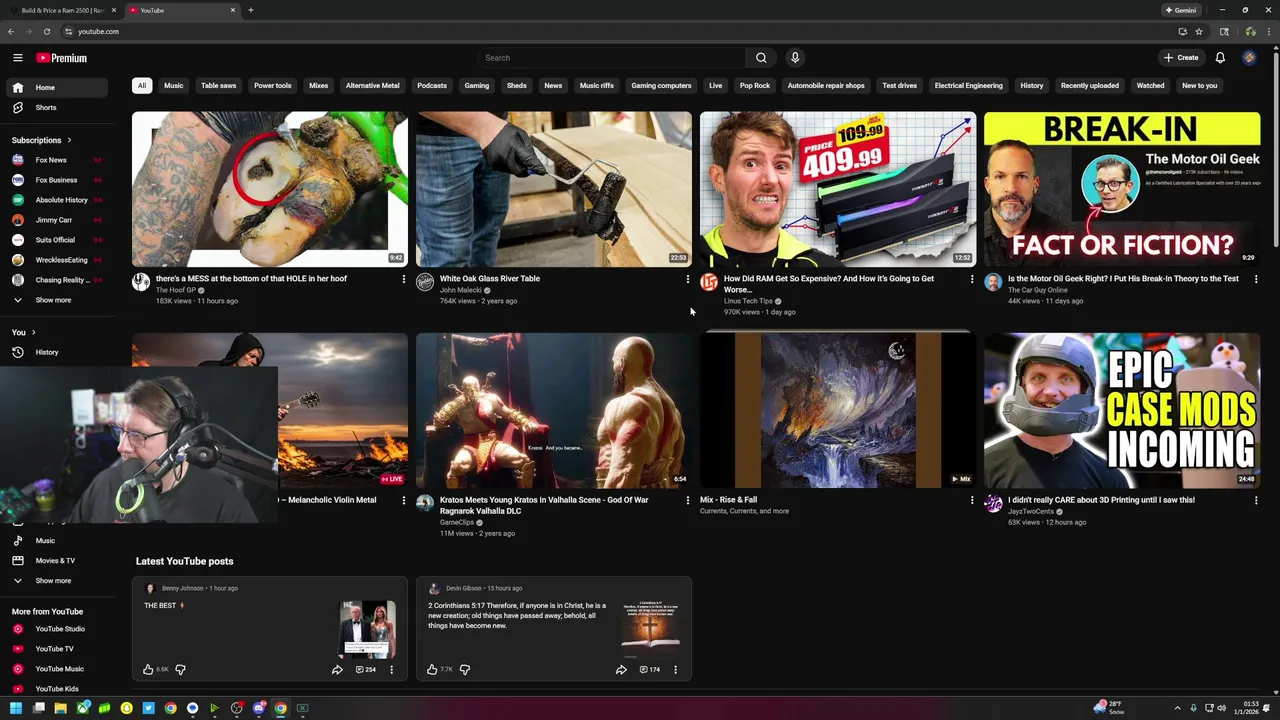Viewport: 1280px width, 720px height.
Task: Select the Recently uploaded chip
Action: (x=1090, y=85)
